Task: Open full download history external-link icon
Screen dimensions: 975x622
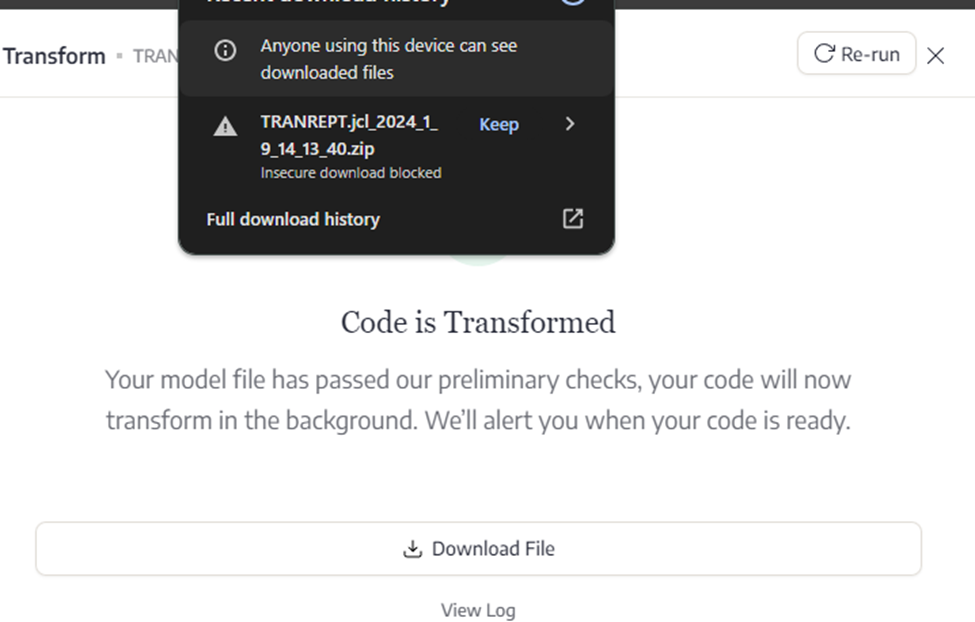Action: [573, 219]
